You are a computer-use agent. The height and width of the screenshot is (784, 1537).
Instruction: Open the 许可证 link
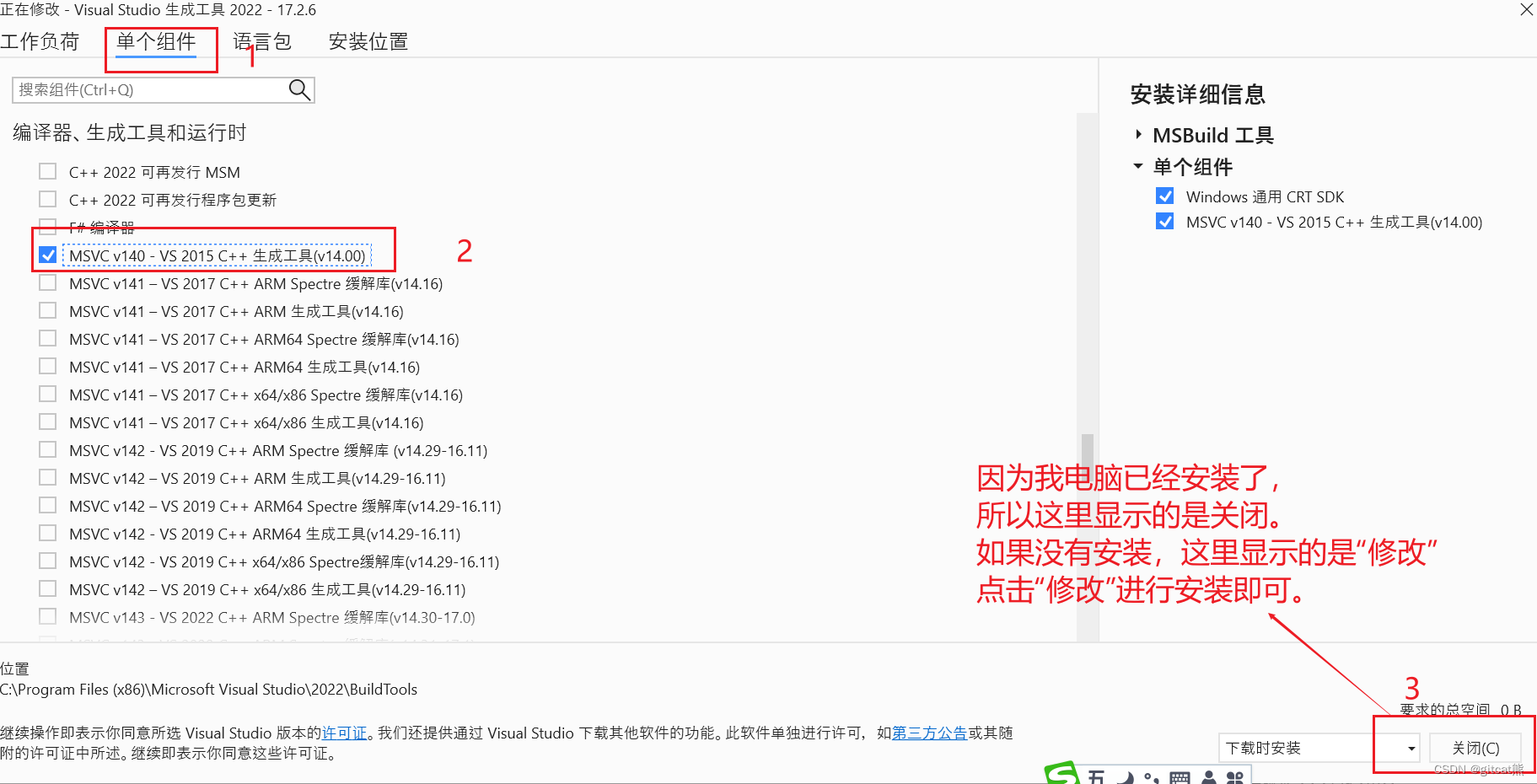click(x=345, y=733)
